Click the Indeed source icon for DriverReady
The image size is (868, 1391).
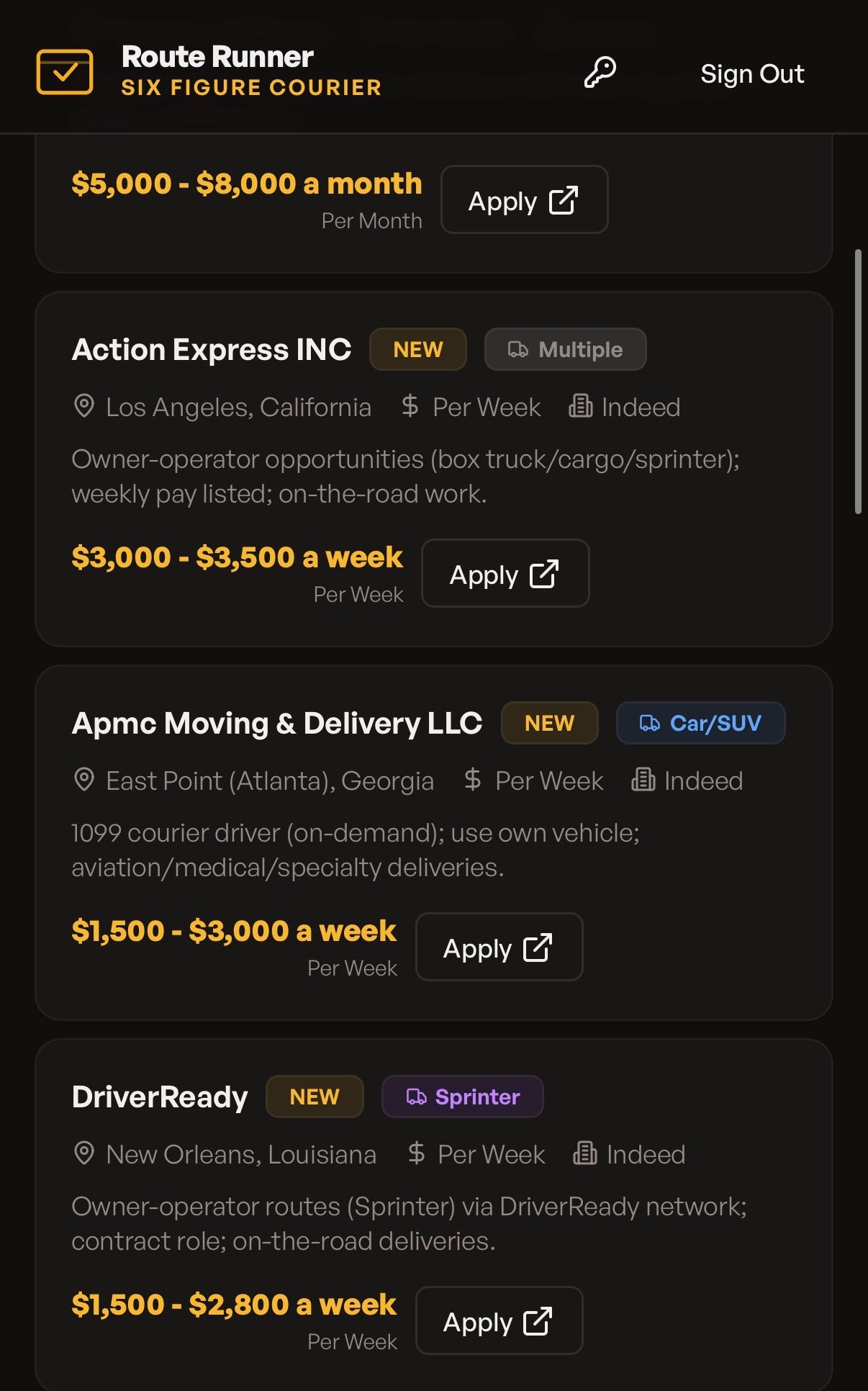[x=584, y=1154]
